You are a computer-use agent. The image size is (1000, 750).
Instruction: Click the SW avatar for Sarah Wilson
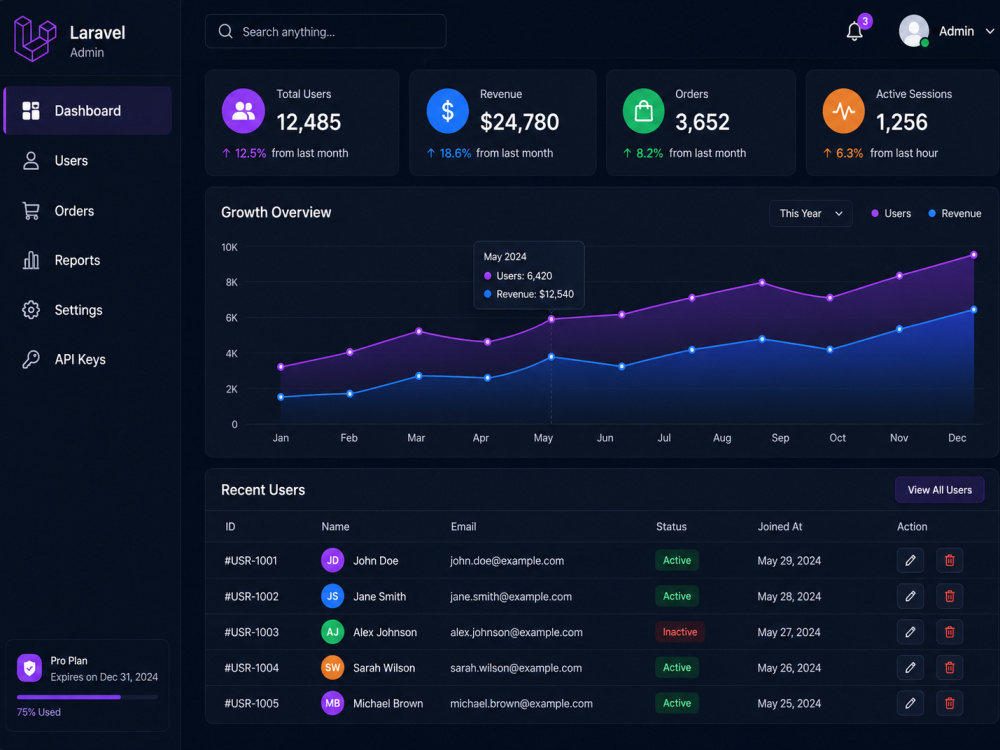pyautogui.click(x=332, y=668)
